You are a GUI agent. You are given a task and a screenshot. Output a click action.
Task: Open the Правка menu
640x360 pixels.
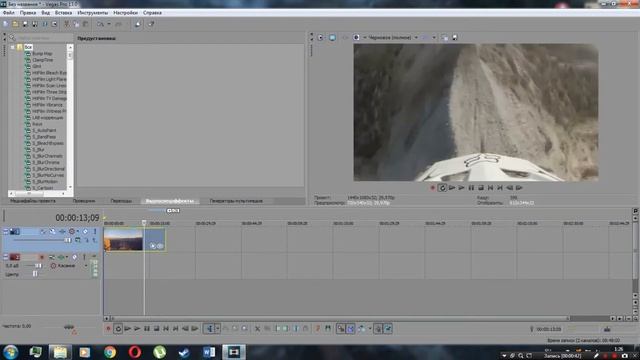point(28,13)
